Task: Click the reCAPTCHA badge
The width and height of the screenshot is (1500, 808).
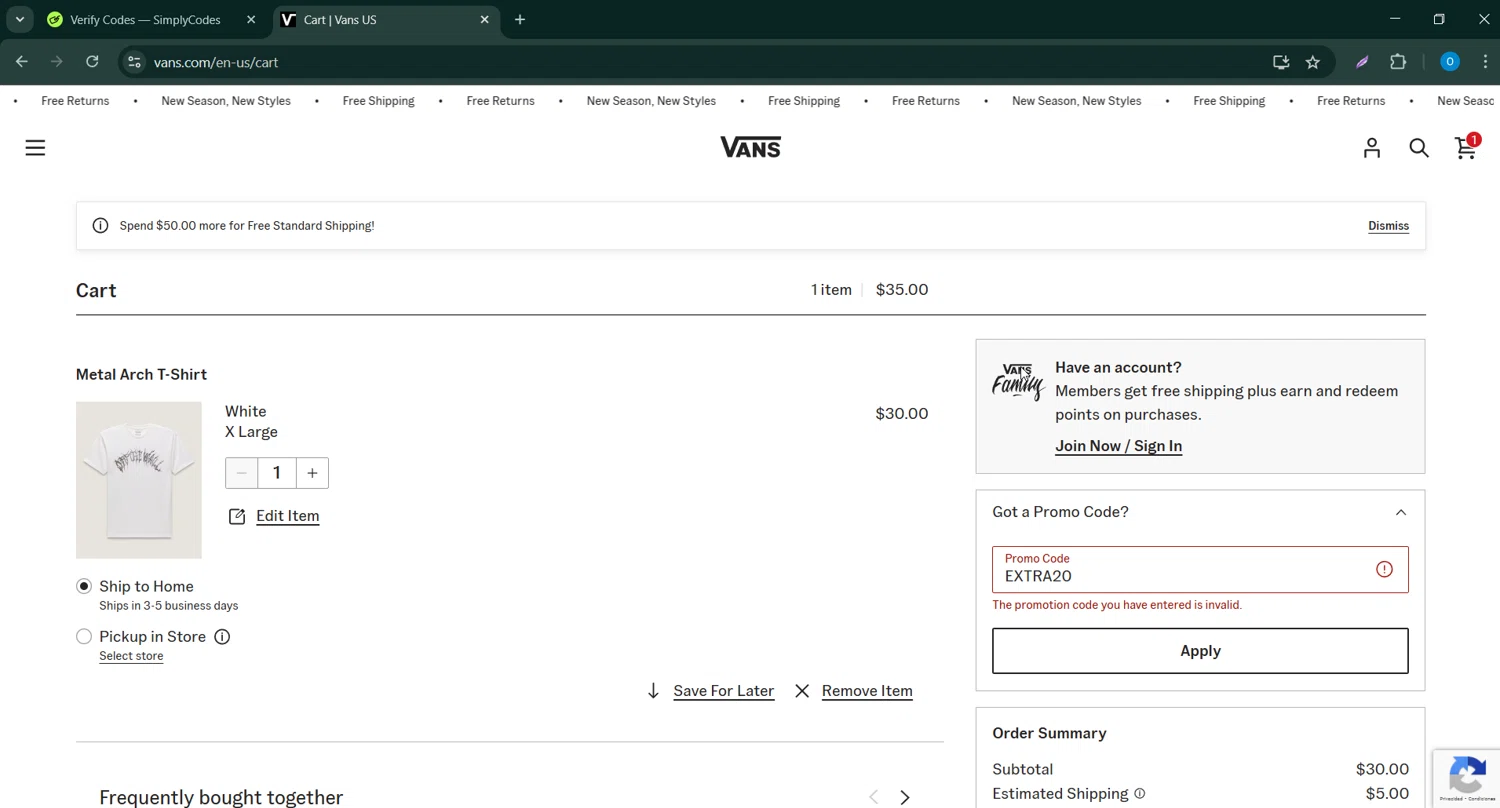Action: [x=1466, y=778]
